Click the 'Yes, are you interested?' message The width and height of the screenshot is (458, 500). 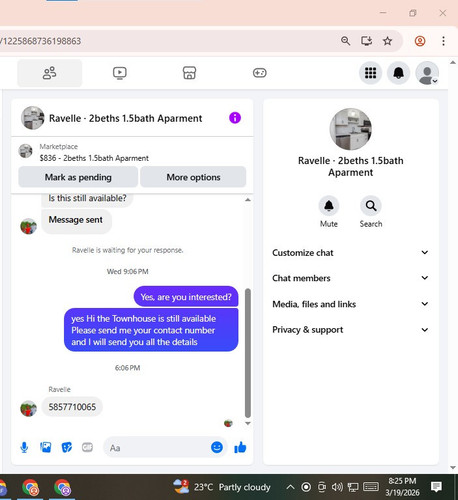(x=186, y=297)
